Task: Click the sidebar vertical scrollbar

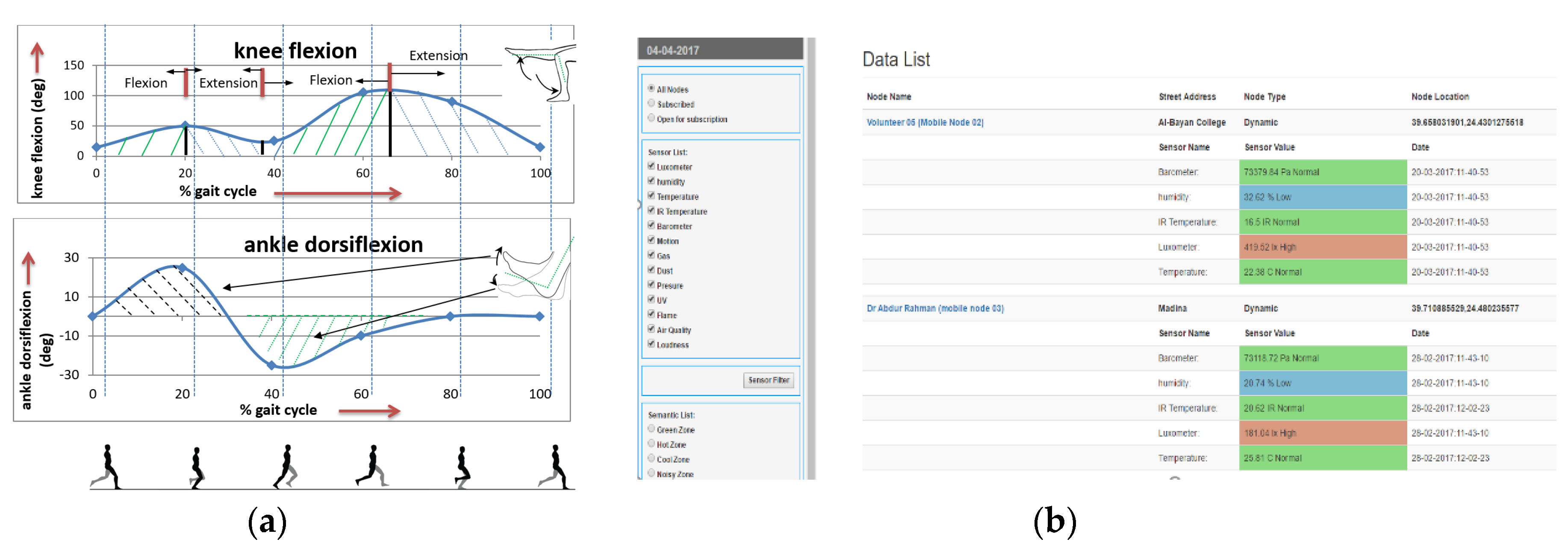Action: point(811,255)
